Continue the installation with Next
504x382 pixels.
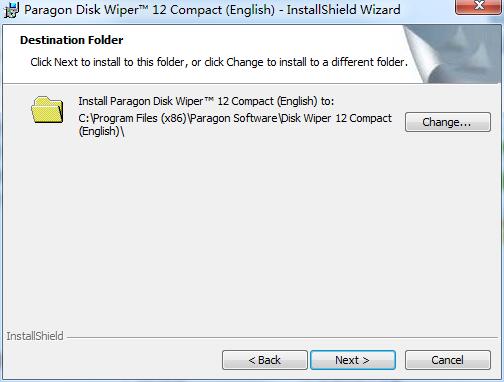(353, 360)
